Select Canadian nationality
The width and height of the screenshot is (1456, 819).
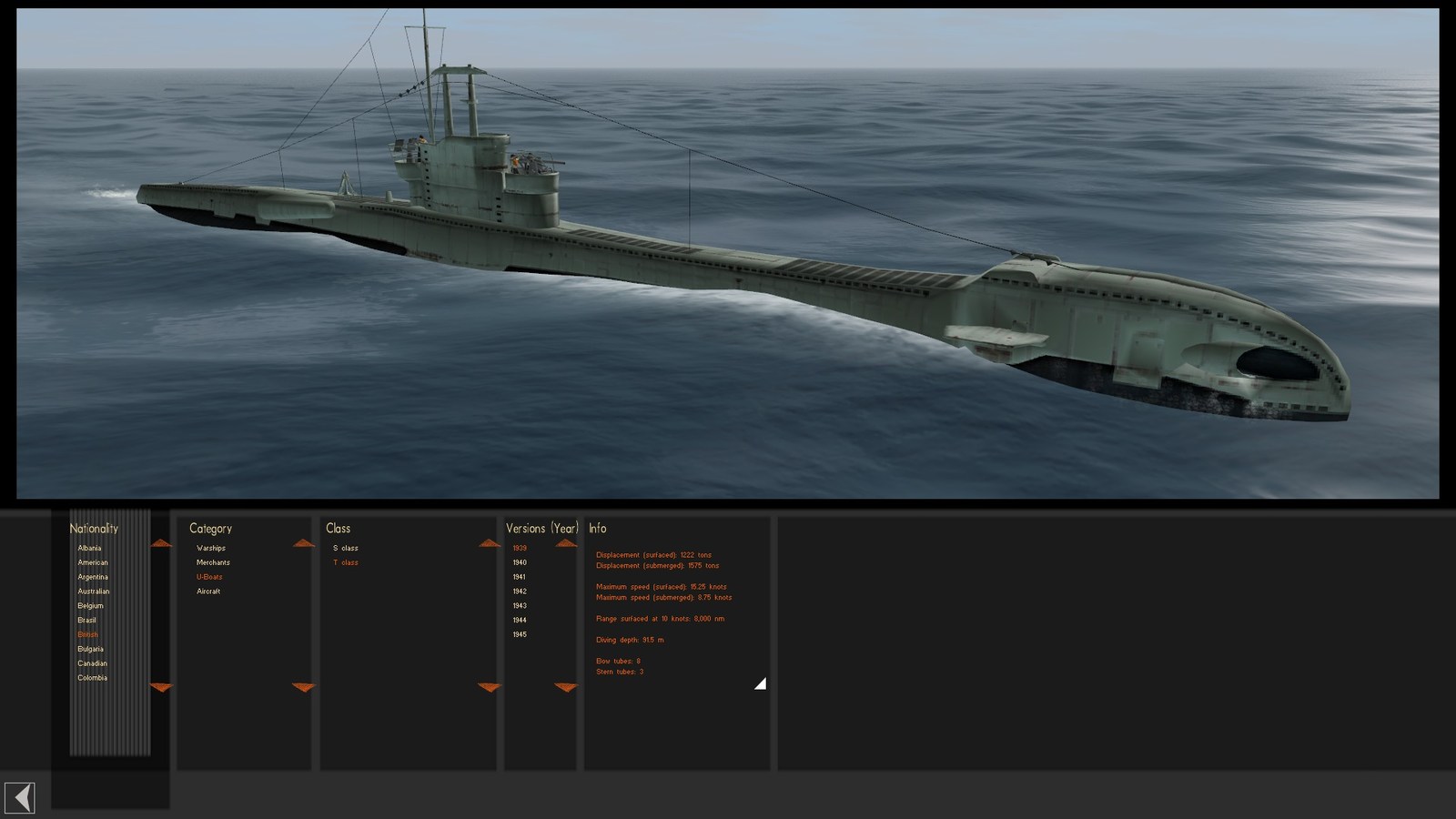(x=92, y=663)
